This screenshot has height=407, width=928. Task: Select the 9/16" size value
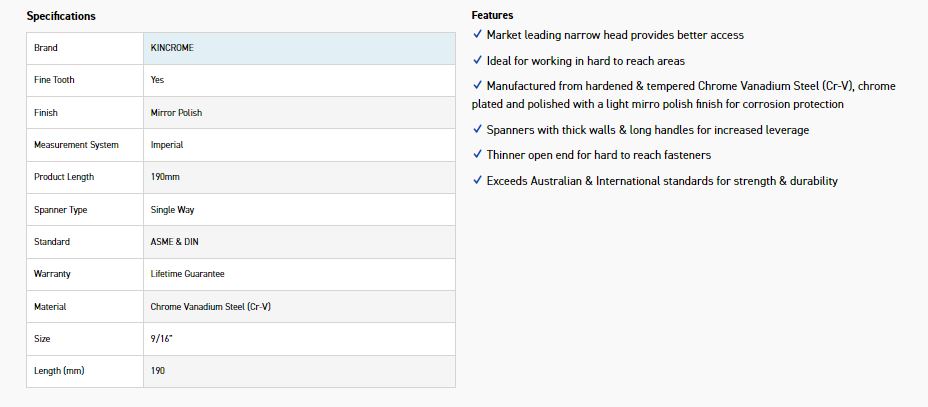162,339
